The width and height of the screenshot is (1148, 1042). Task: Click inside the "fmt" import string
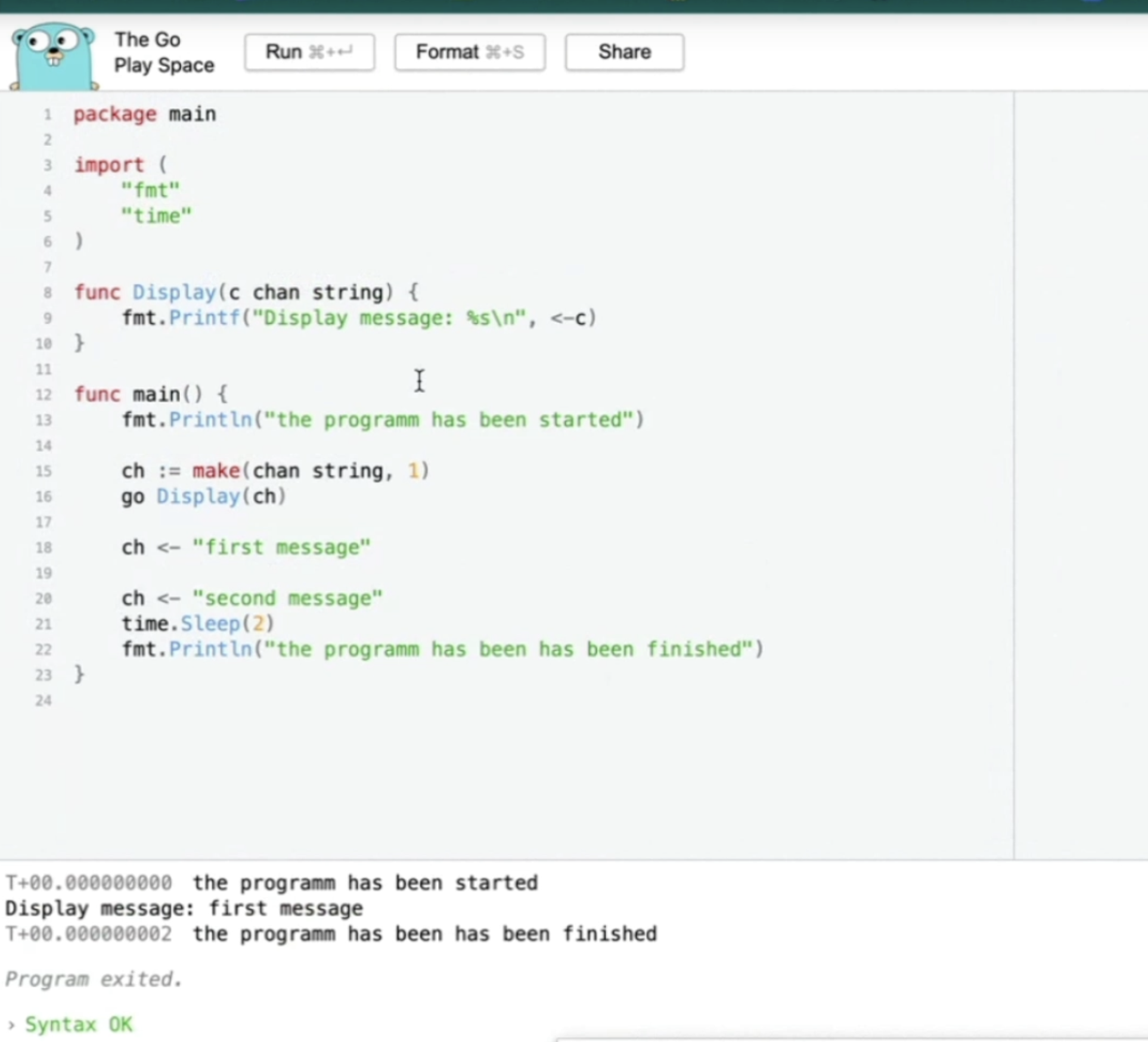[x=150, y=191]
